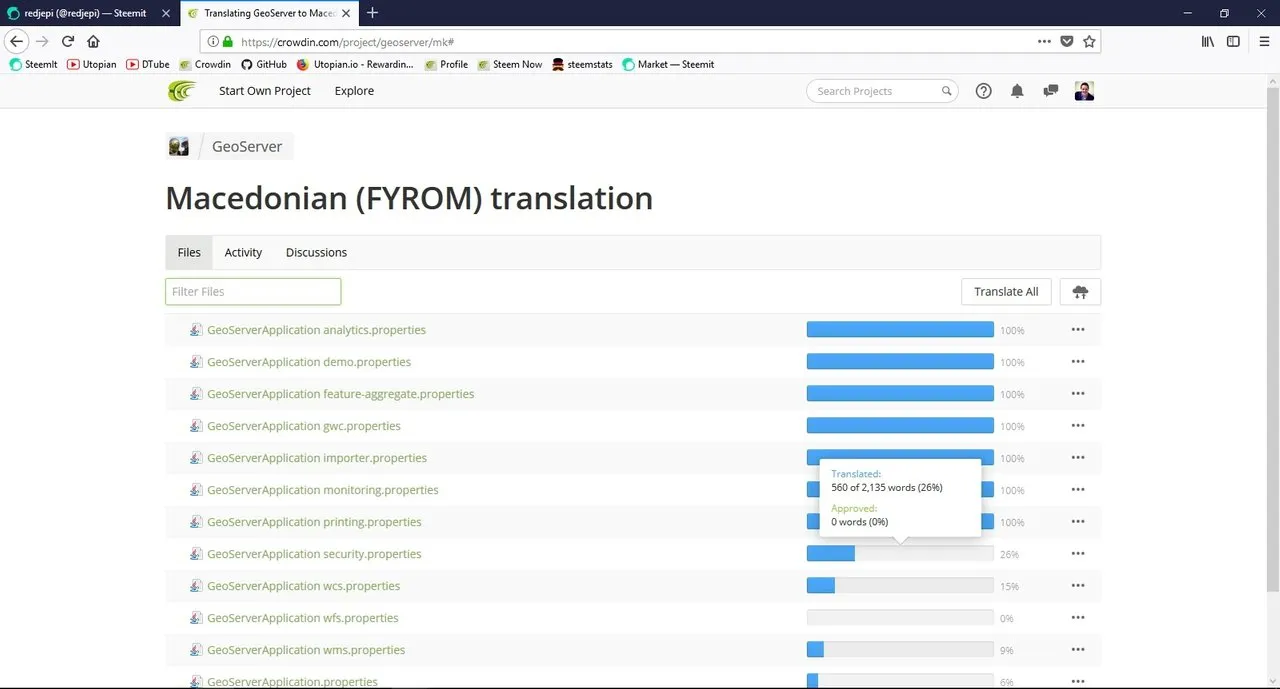Open the Explore menu item
Screen dimensions: 1280x689
[x=354, y=91]
